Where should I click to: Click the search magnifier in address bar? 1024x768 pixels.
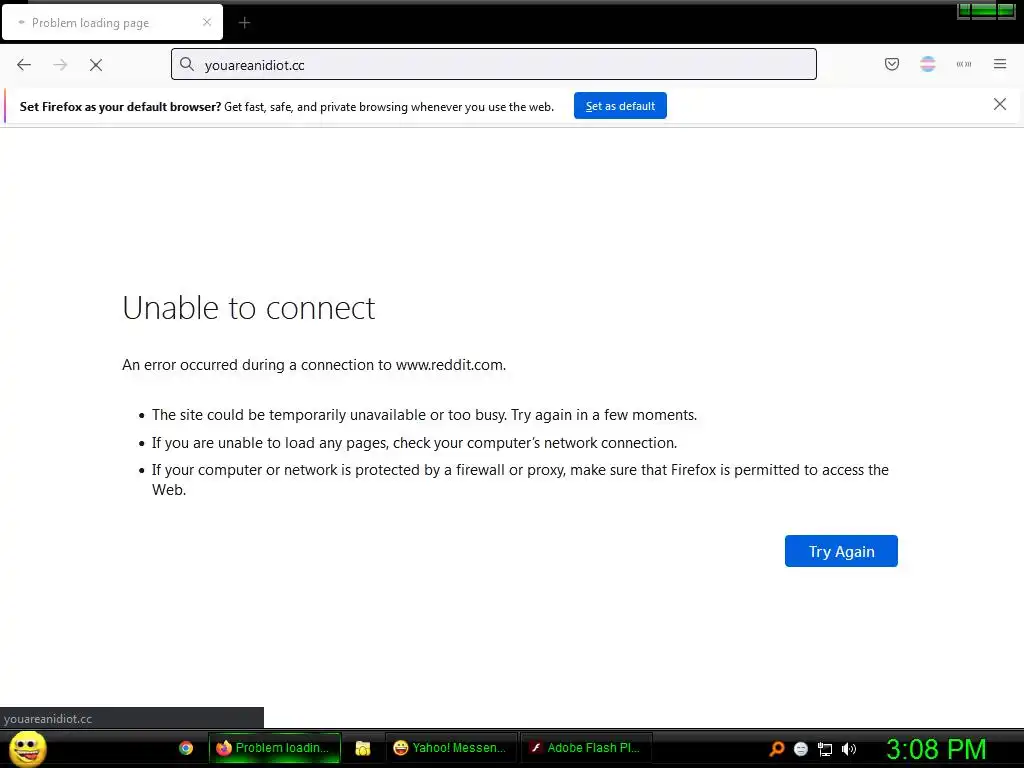coord(187,64)
